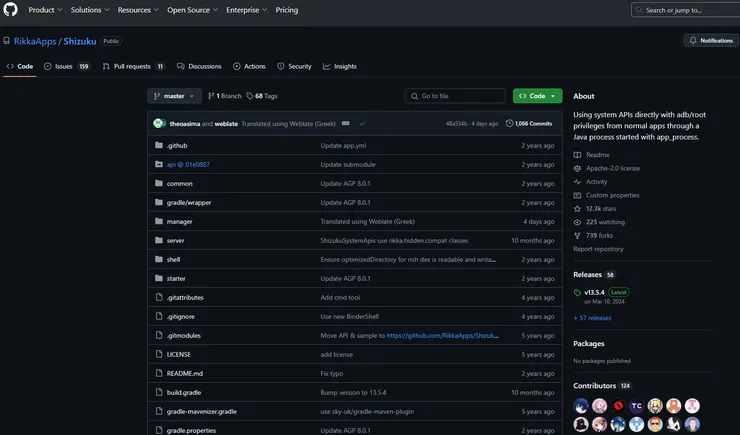Screen dimensions: 740x435
Task: Open the Insights tab
Action: [x=339, y=67]
